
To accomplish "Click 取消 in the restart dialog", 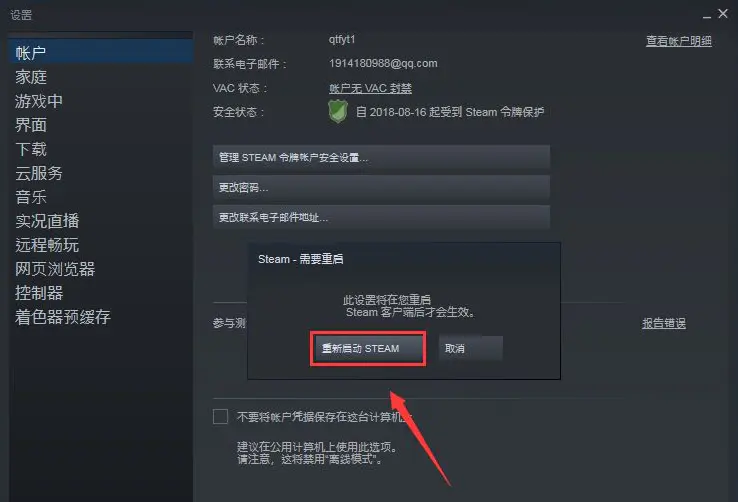I will pyautogui.click(x=471, y=349).
